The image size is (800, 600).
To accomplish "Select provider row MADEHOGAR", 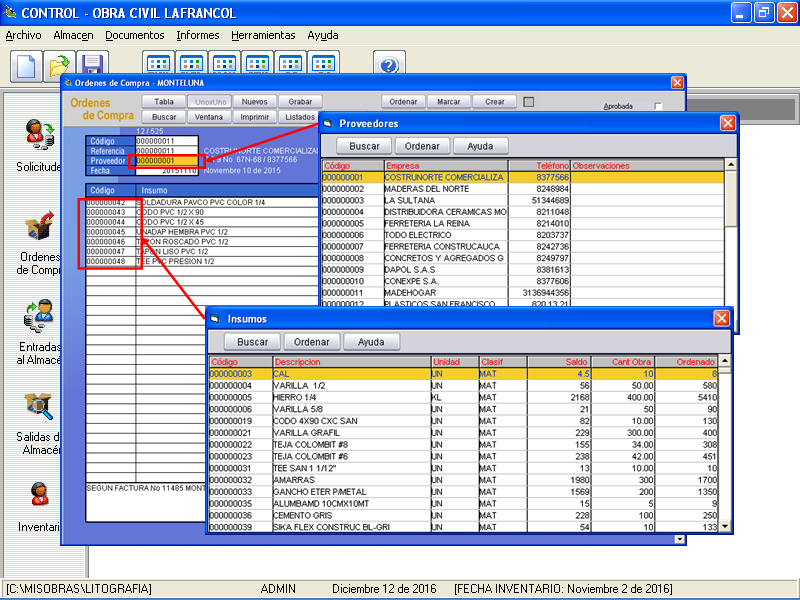I will click(x=523, y=293).
